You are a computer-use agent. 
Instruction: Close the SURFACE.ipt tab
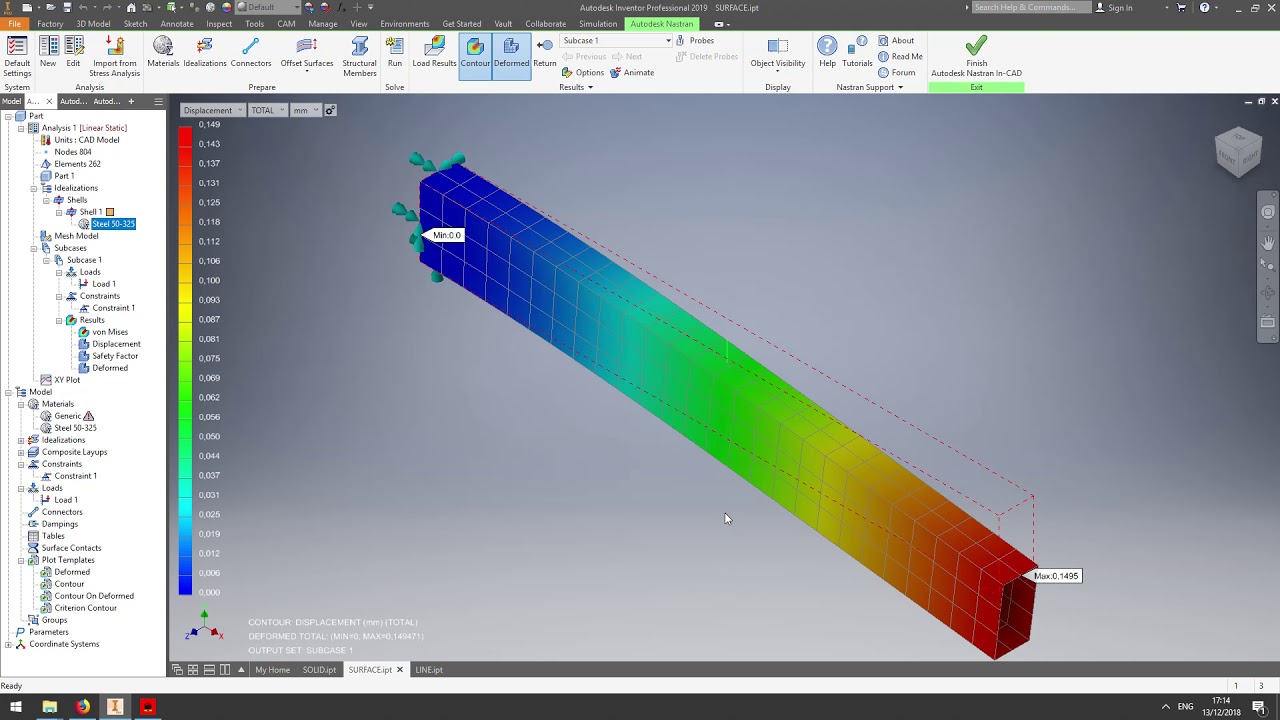(x=400, y=670)
